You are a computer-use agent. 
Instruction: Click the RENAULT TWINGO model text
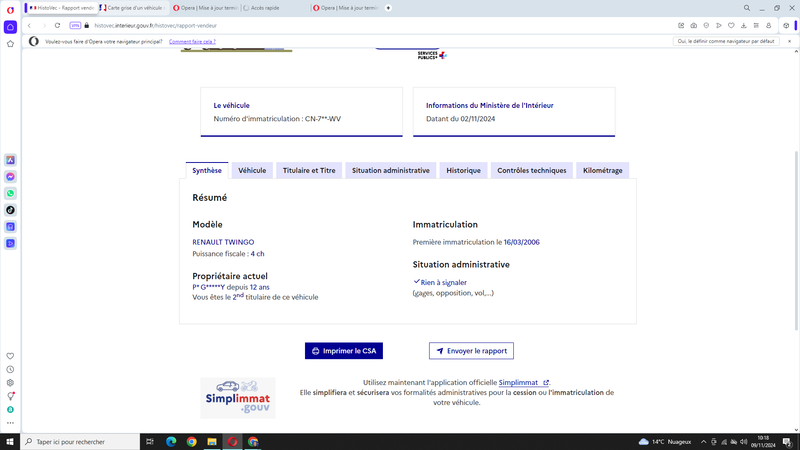223,242
